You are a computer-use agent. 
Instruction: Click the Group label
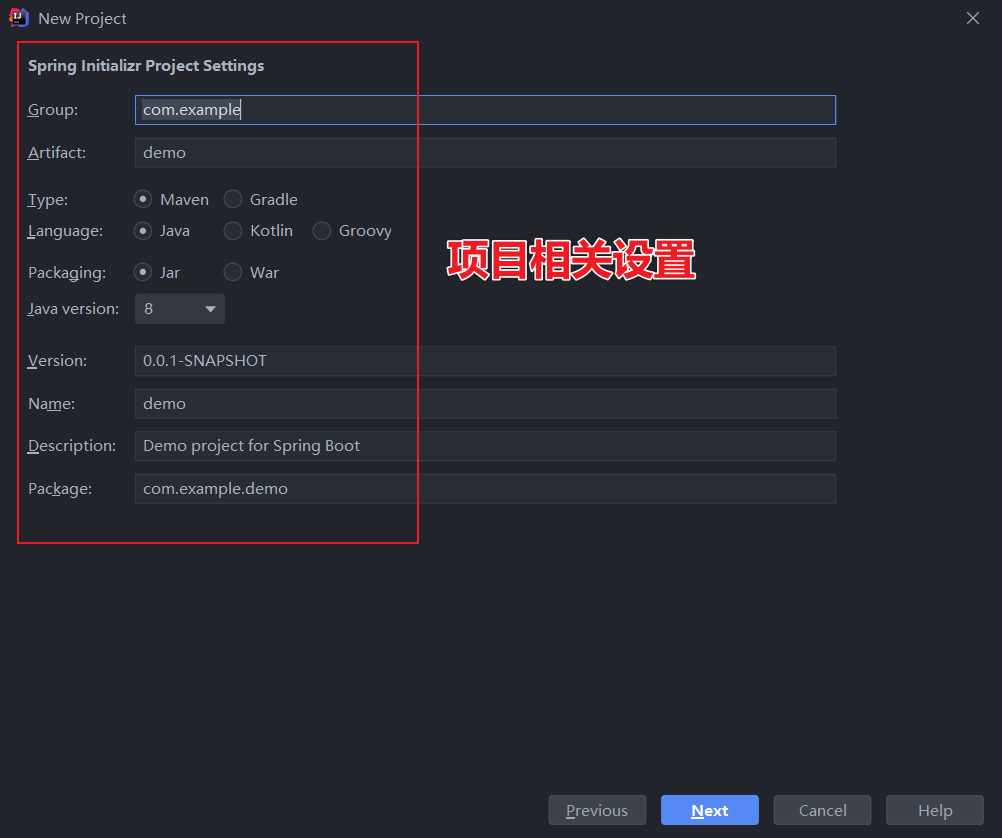click(53, 110)
